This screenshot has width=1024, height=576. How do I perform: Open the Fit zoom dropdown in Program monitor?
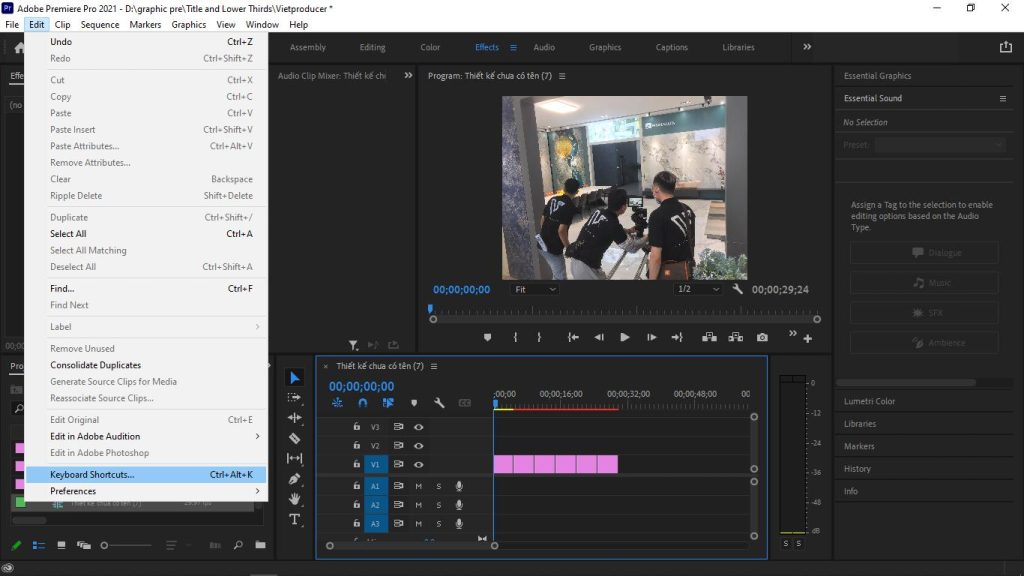(x=534, y=288)
